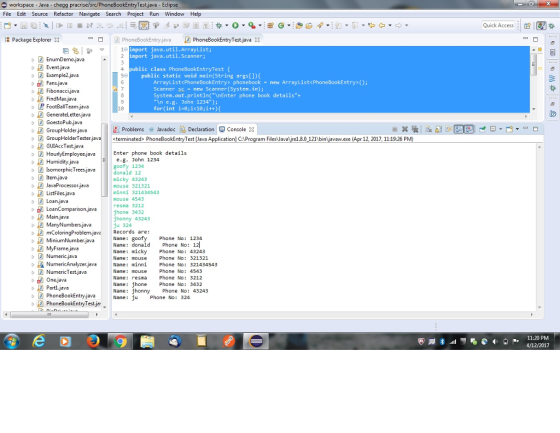Click the Last Edit Location arrow icon
This screenshot has height=433, width=560.
pyautogui.click(x=371, y=25)
